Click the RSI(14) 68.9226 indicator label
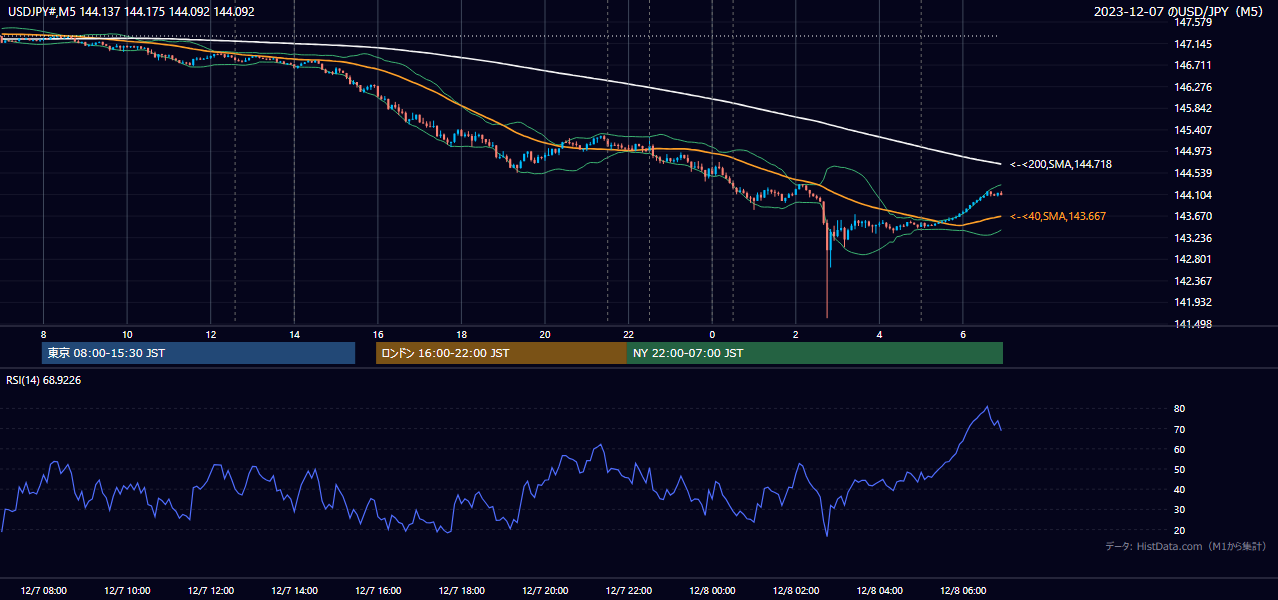The width and height of the screenshot is (1278, 600). [44, 380]
